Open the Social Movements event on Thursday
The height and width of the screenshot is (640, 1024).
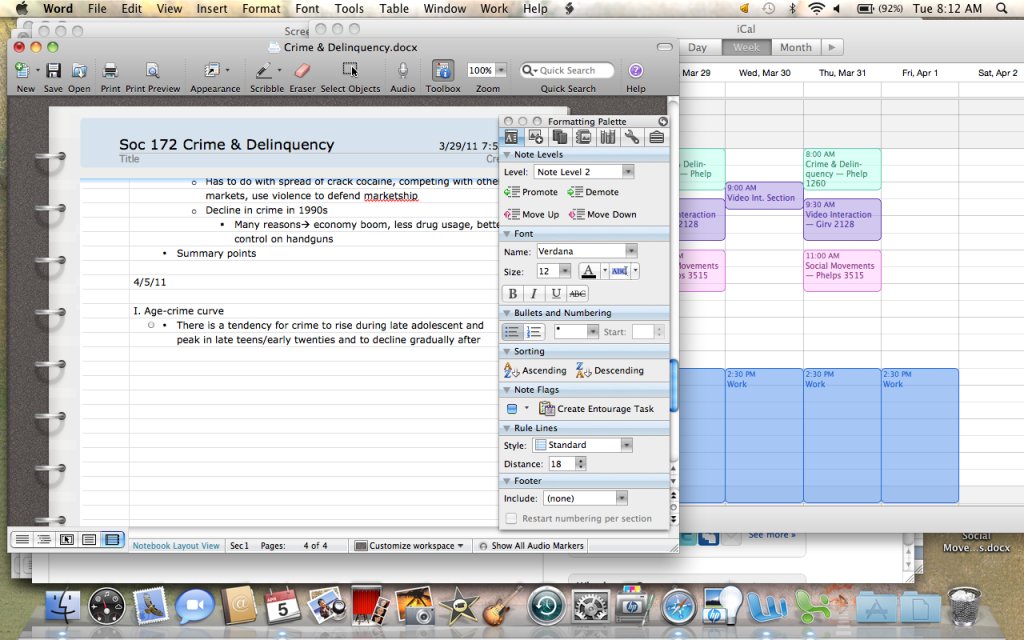coord(842,270)
